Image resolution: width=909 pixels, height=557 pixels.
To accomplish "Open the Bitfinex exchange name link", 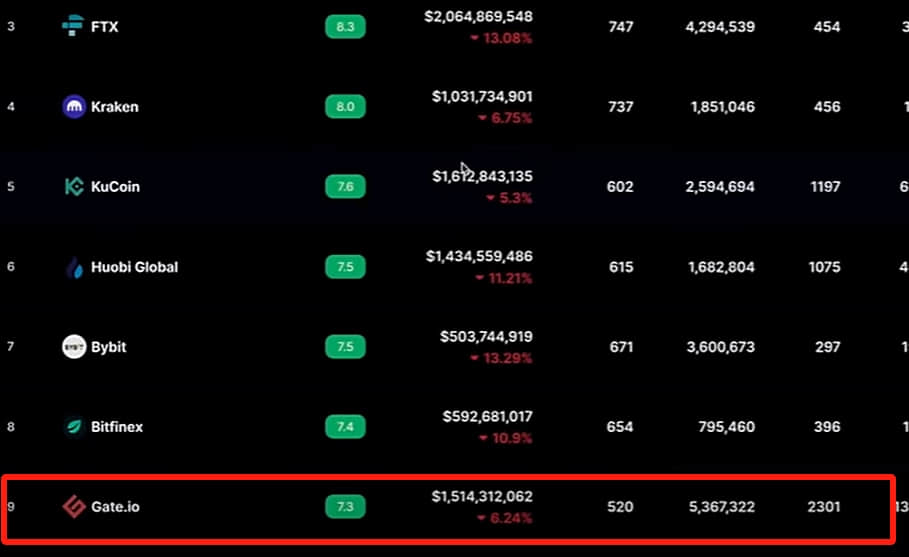I will click(x=117, y=427).
